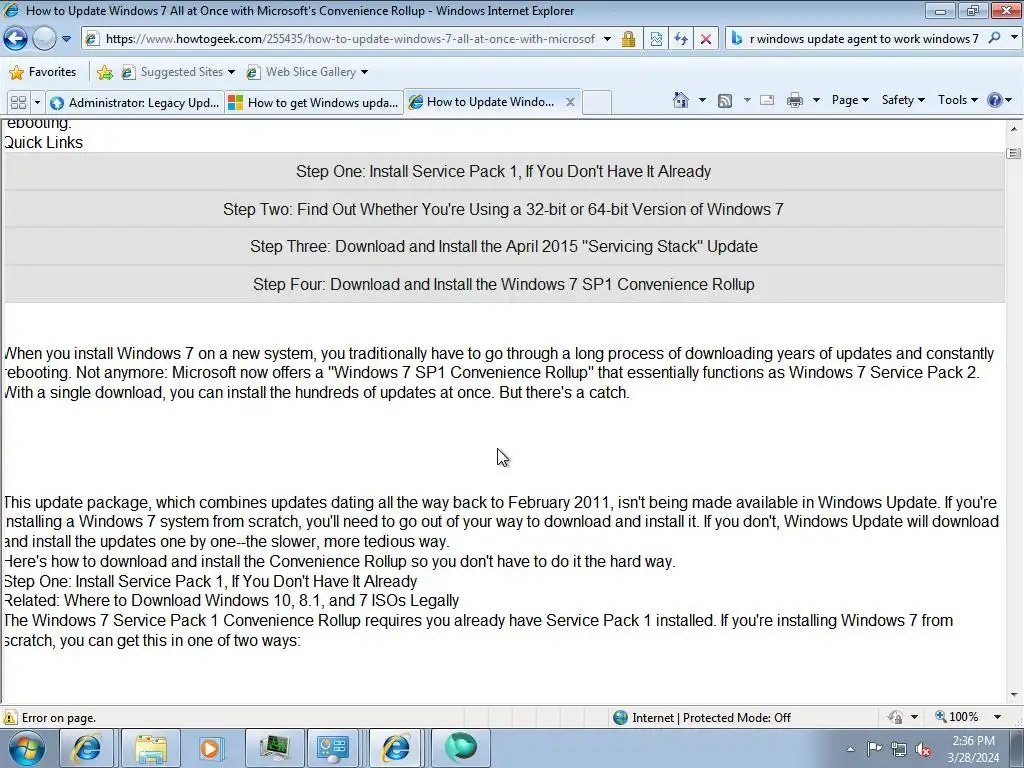Open the Favorites star button
Viewport: 1024px width, 768px height.
point(43,72)
